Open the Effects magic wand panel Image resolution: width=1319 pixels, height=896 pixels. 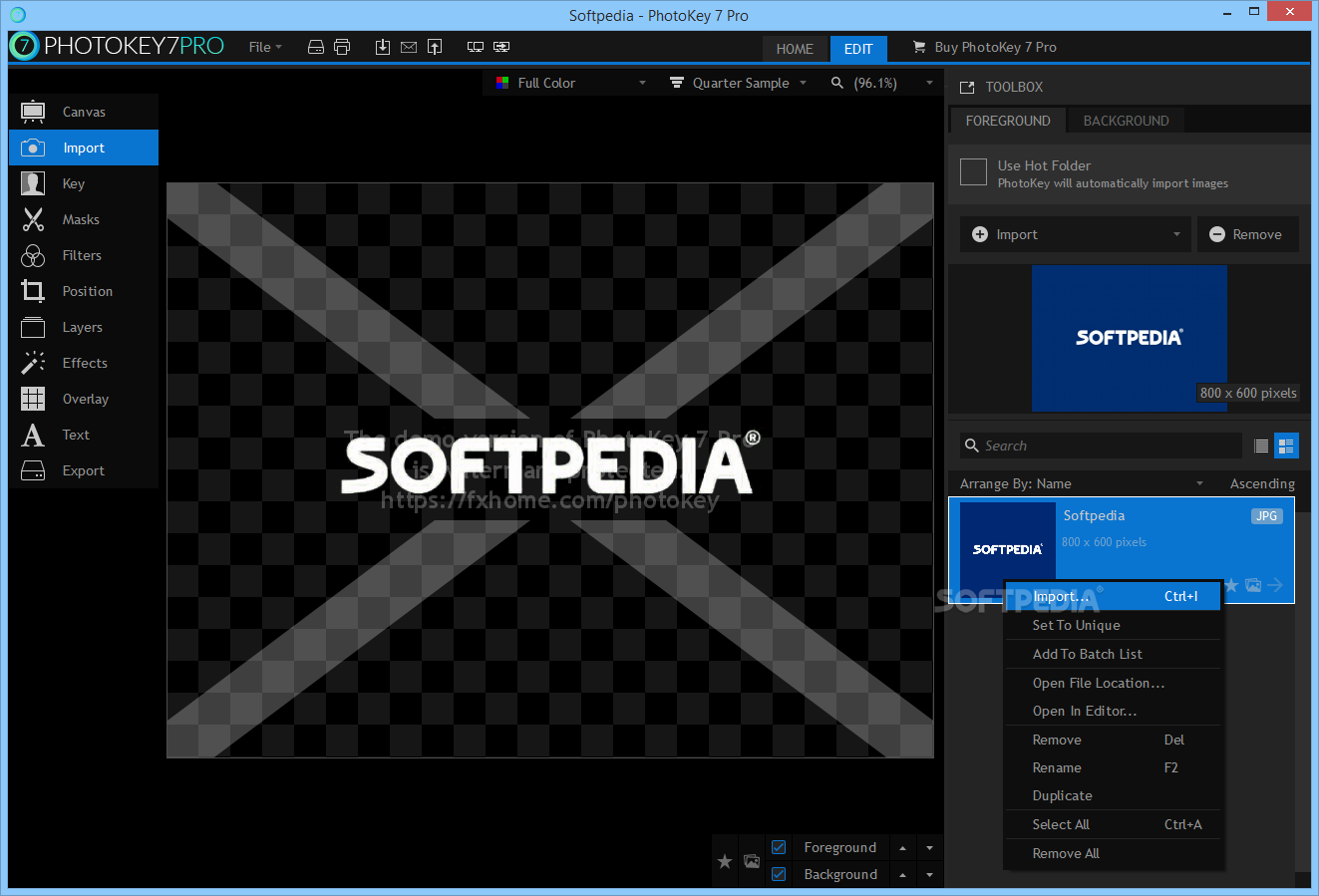(x=84, y=363)
